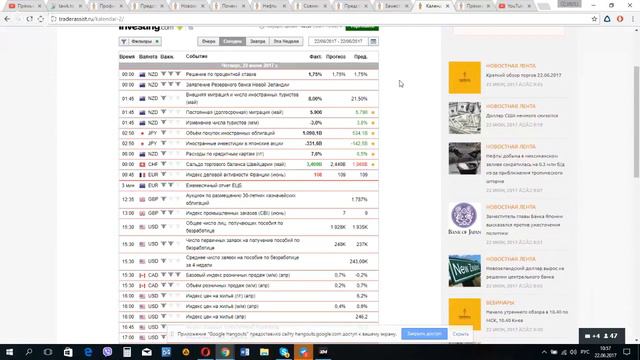Open the dollar bills news thumbnail
Screen dimensions: 640x360
[464, 118]
